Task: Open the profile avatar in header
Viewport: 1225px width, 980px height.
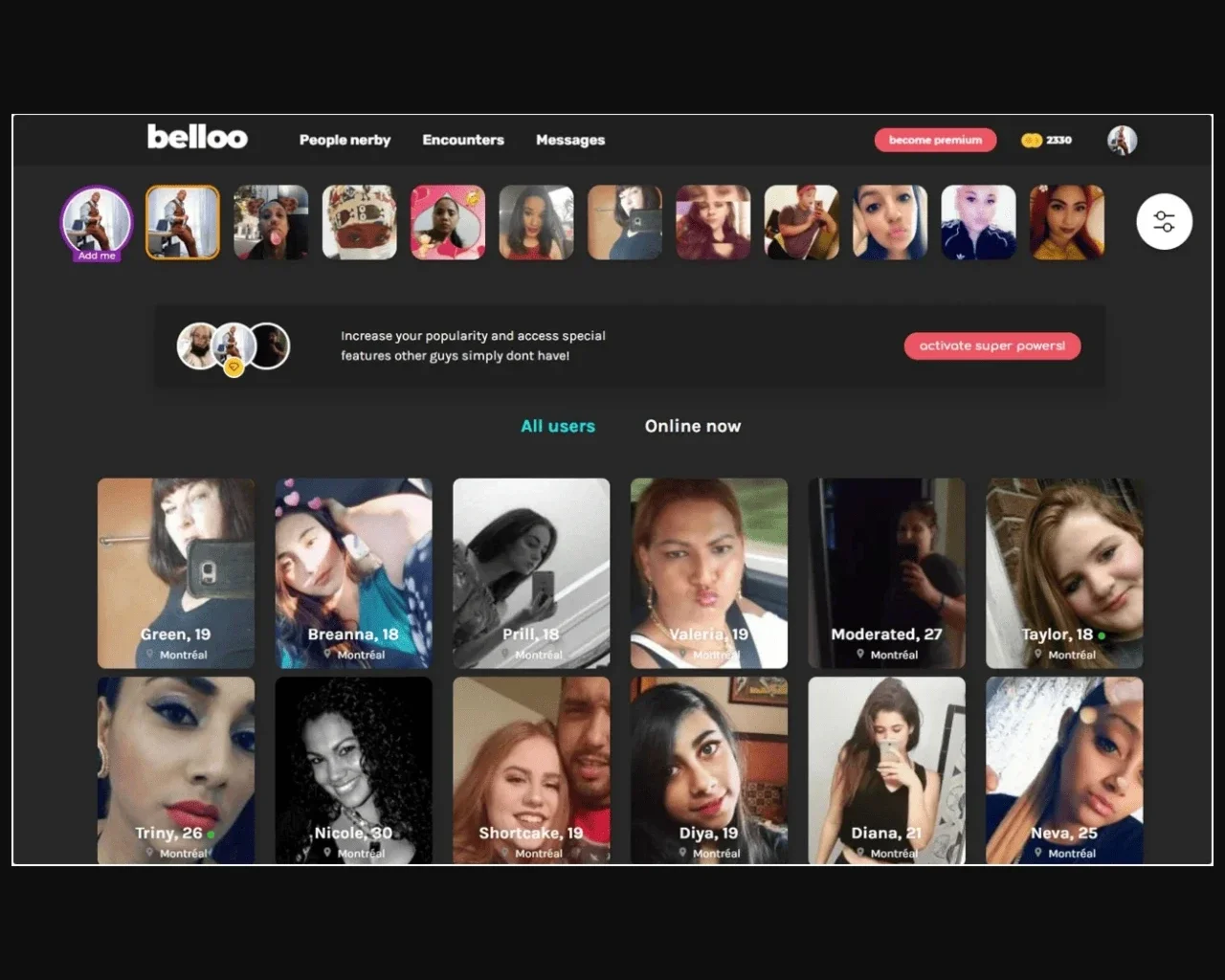Action: (x=1123, y=140)
